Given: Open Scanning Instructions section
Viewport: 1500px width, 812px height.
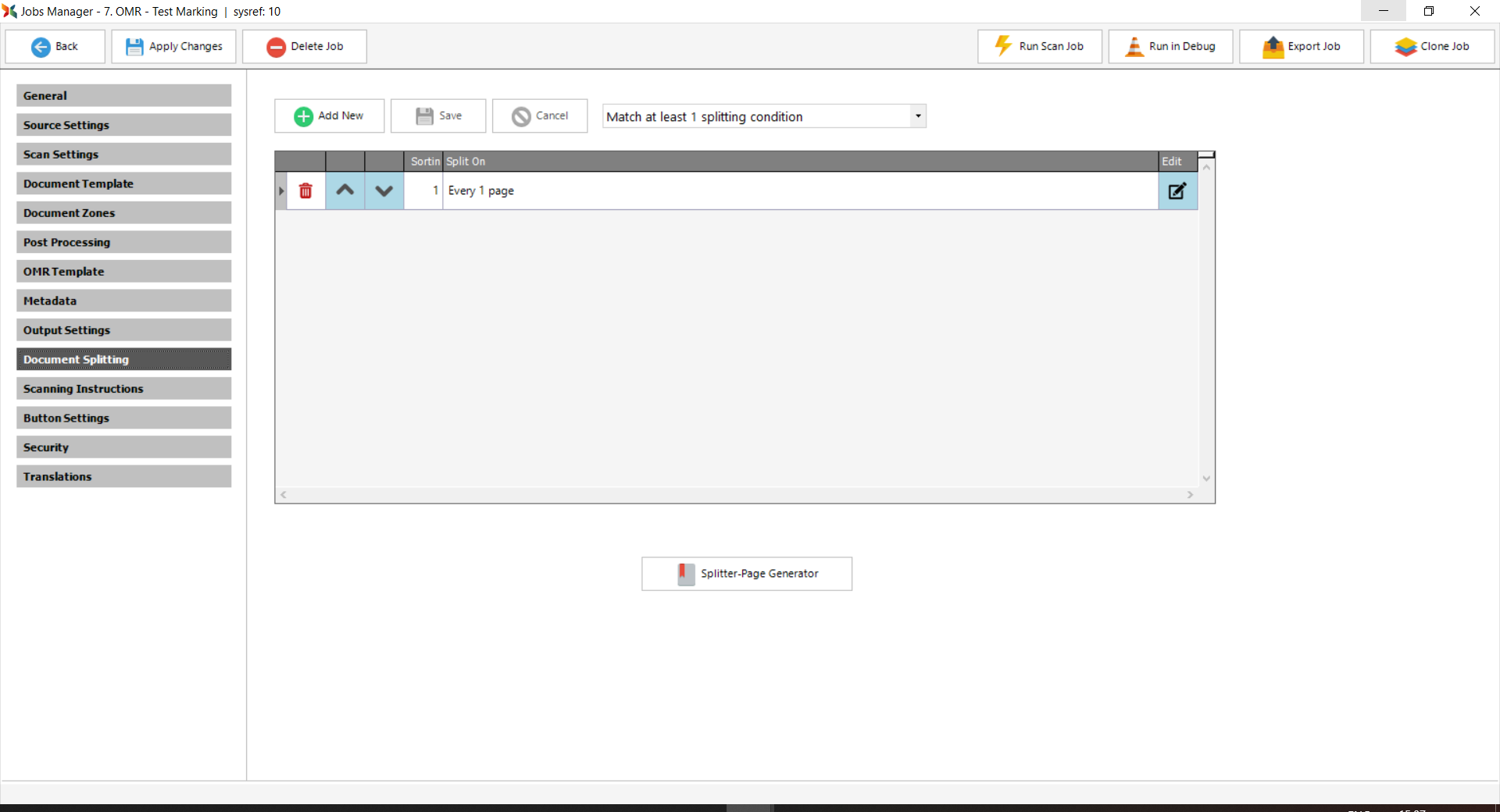Looking at the screenshot, I should (123, 389).
